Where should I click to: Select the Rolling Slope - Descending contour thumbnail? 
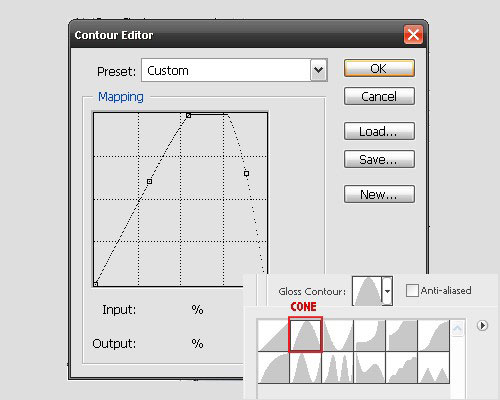tap(370, 367)
